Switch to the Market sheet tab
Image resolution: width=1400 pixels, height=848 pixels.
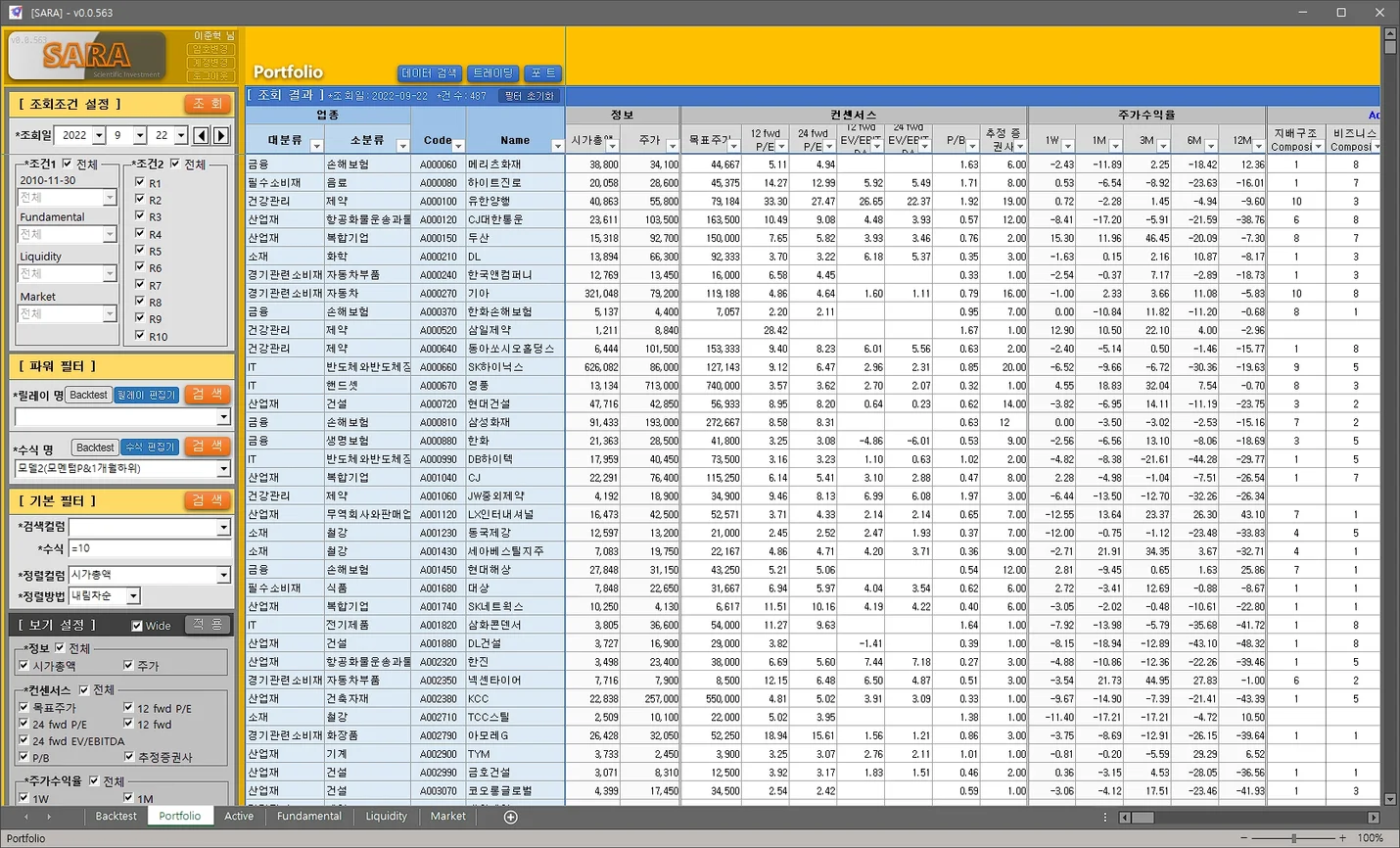pos(448,817)
